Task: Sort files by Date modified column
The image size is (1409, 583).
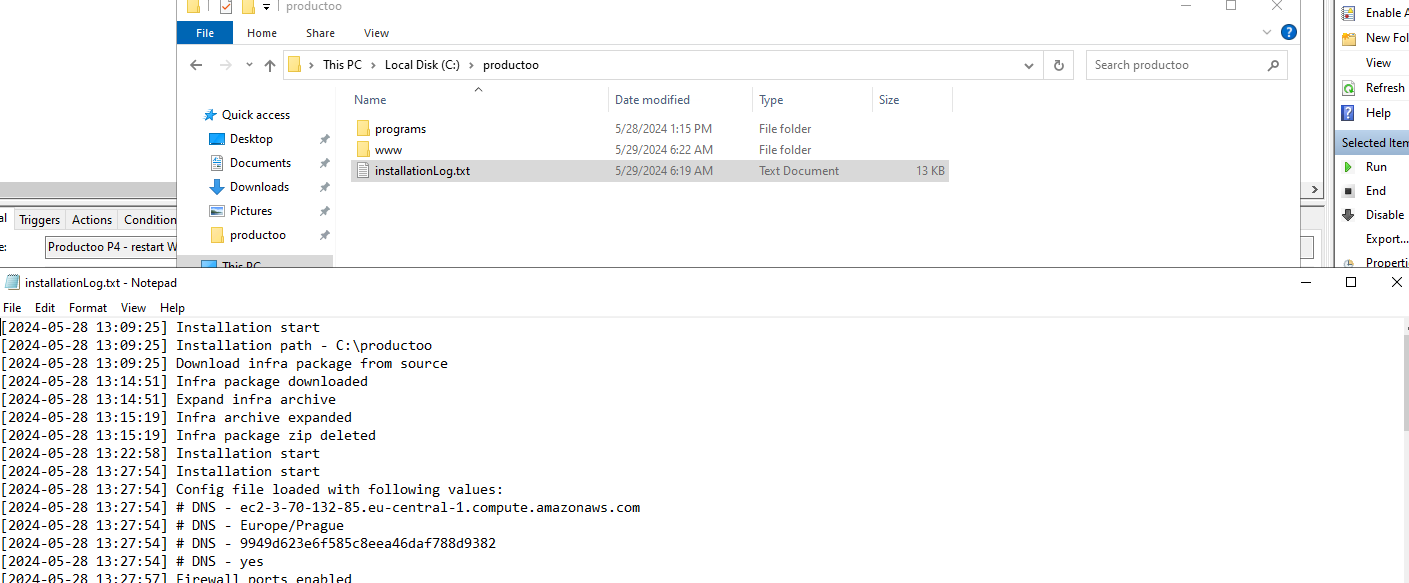Action: coord(652,100)
